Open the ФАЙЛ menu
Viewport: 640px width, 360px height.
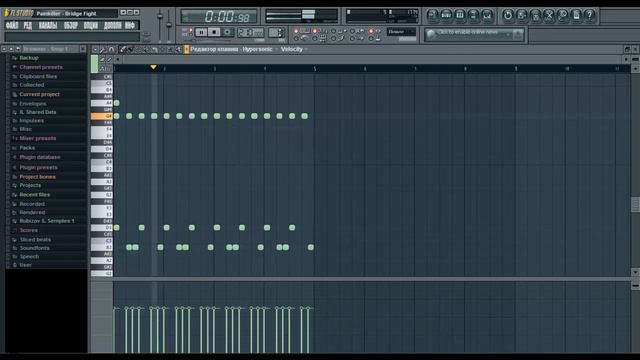pyautogui.click(x=11, y=25)
